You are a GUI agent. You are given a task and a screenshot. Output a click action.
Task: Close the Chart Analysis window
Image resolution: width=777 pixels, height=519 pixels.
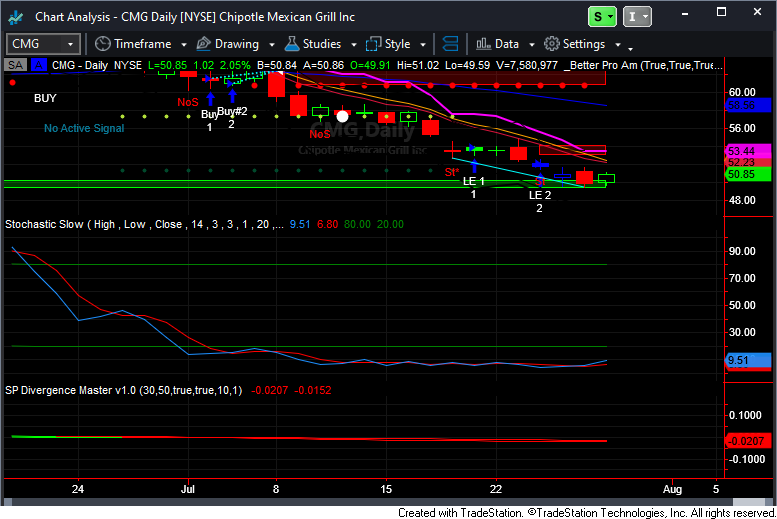[757, 12]
